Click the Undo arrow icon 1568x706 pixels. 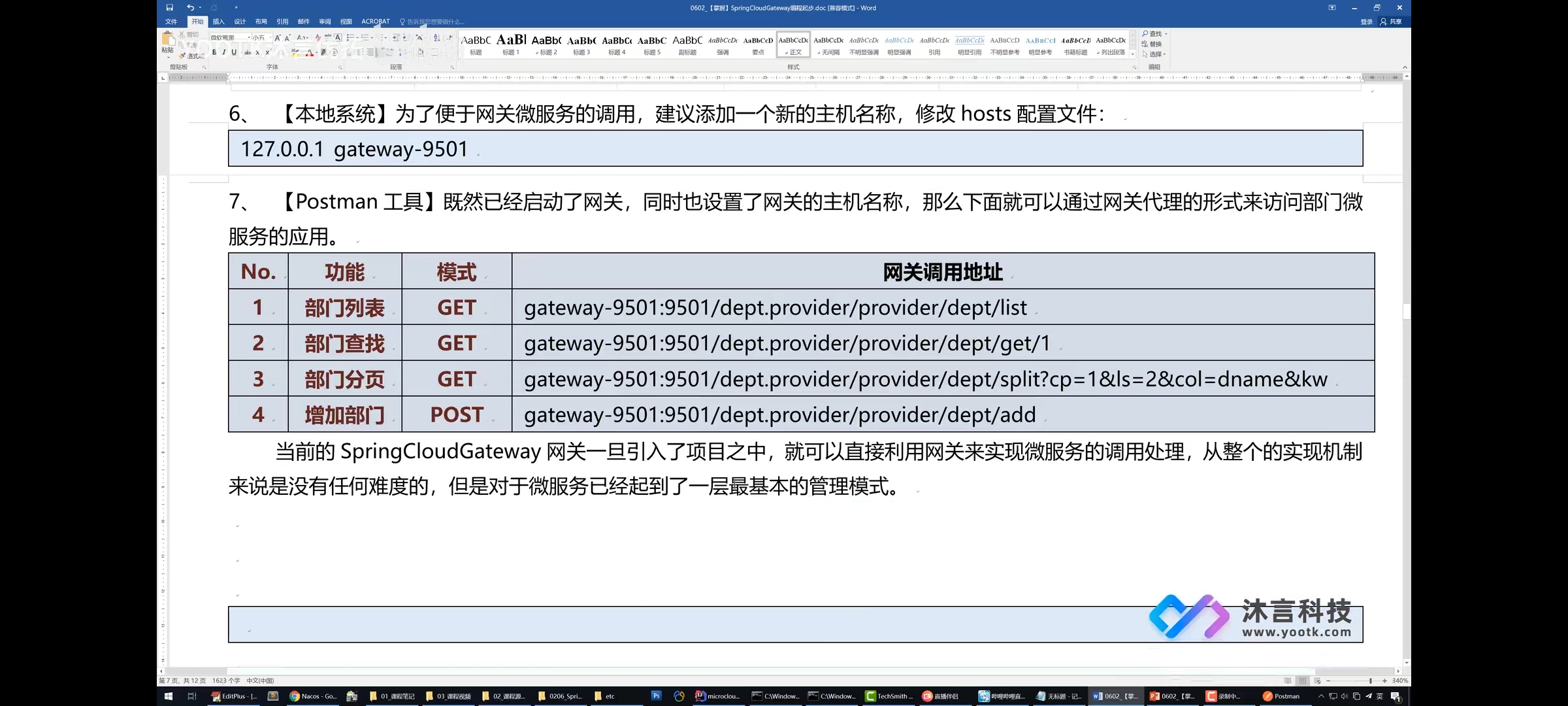[x=189, y=8]
